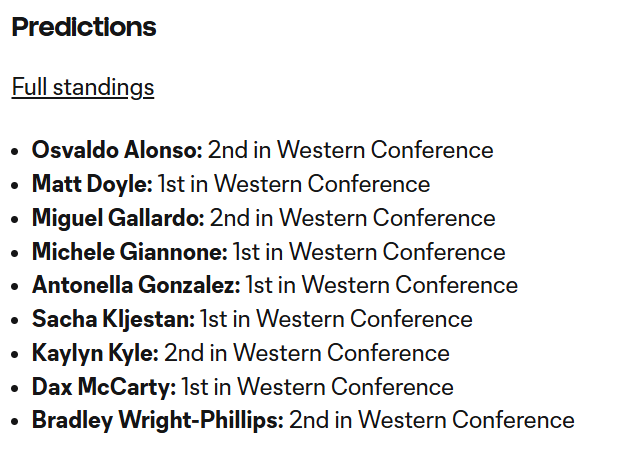
Task: Click Antonella Gonzalez's 1st in Western Conference text
Action: click(x=382, y=286)
